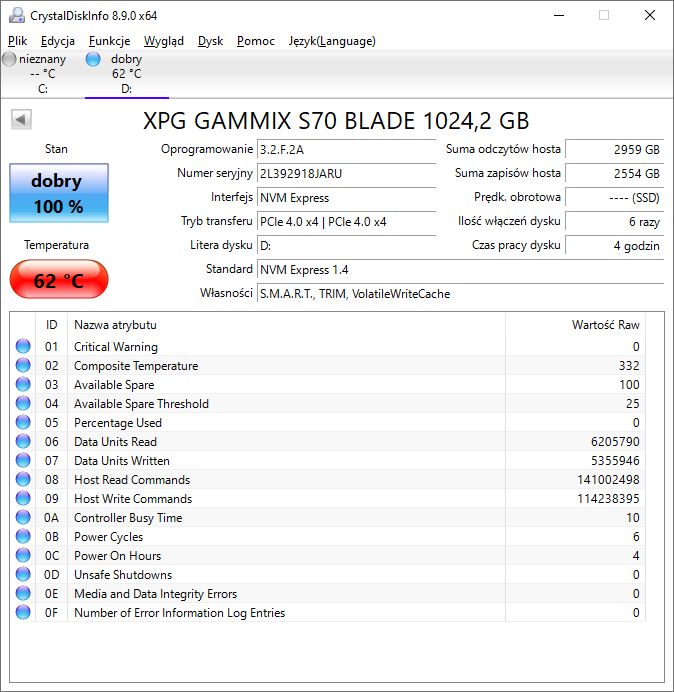Minimize the CrystalDiskInfo window
Image resolution: width=674 pixels, height=692 pixels.
(559, 15)
